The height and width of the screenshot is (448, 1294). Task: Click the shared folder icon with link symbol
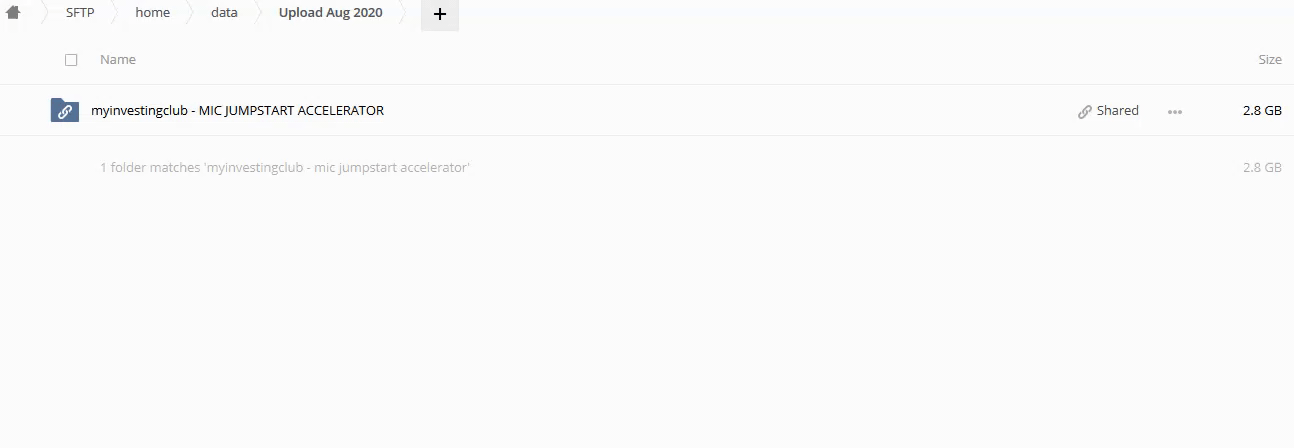65,110
